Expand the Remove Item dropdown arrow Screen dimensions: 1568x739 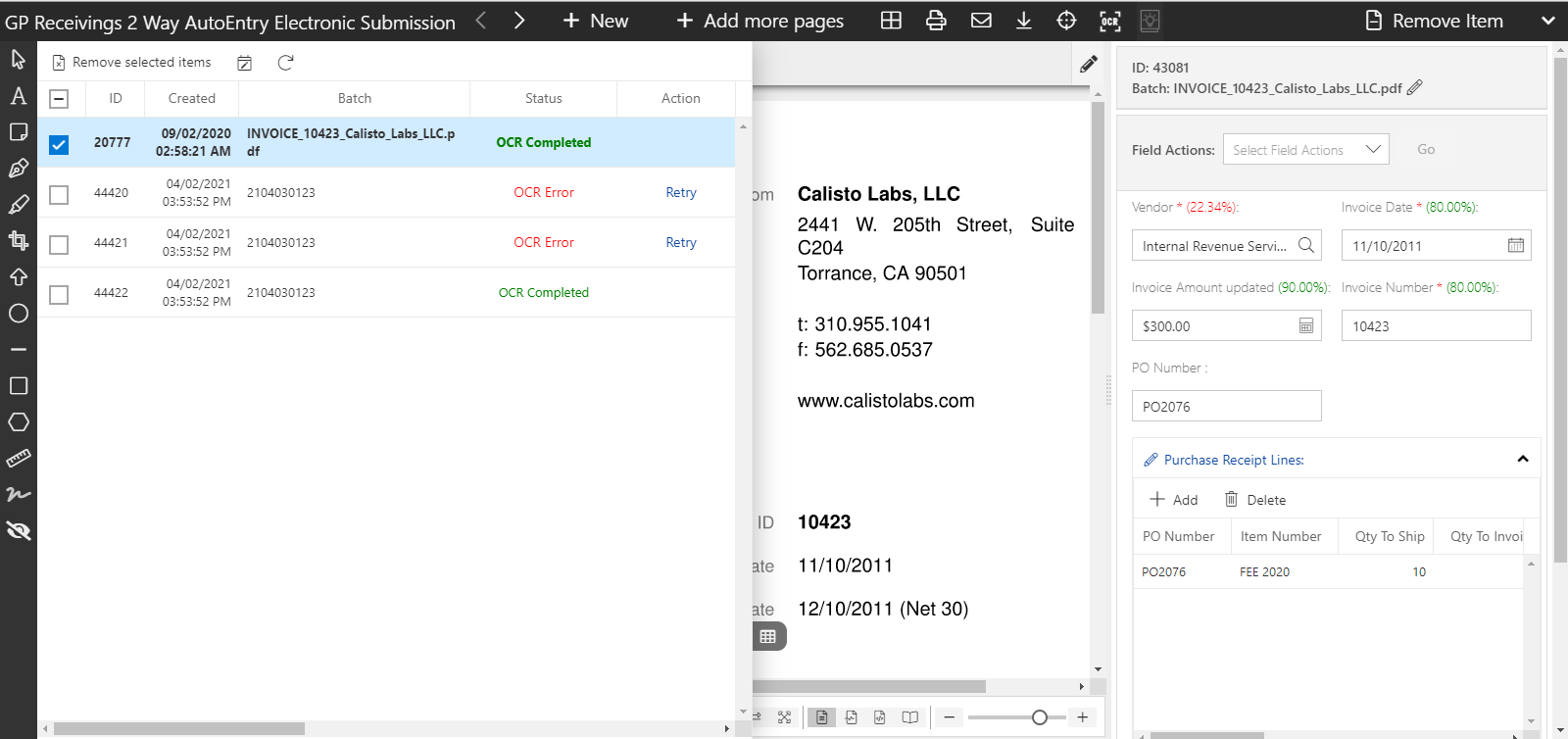tap(1547, 21)
